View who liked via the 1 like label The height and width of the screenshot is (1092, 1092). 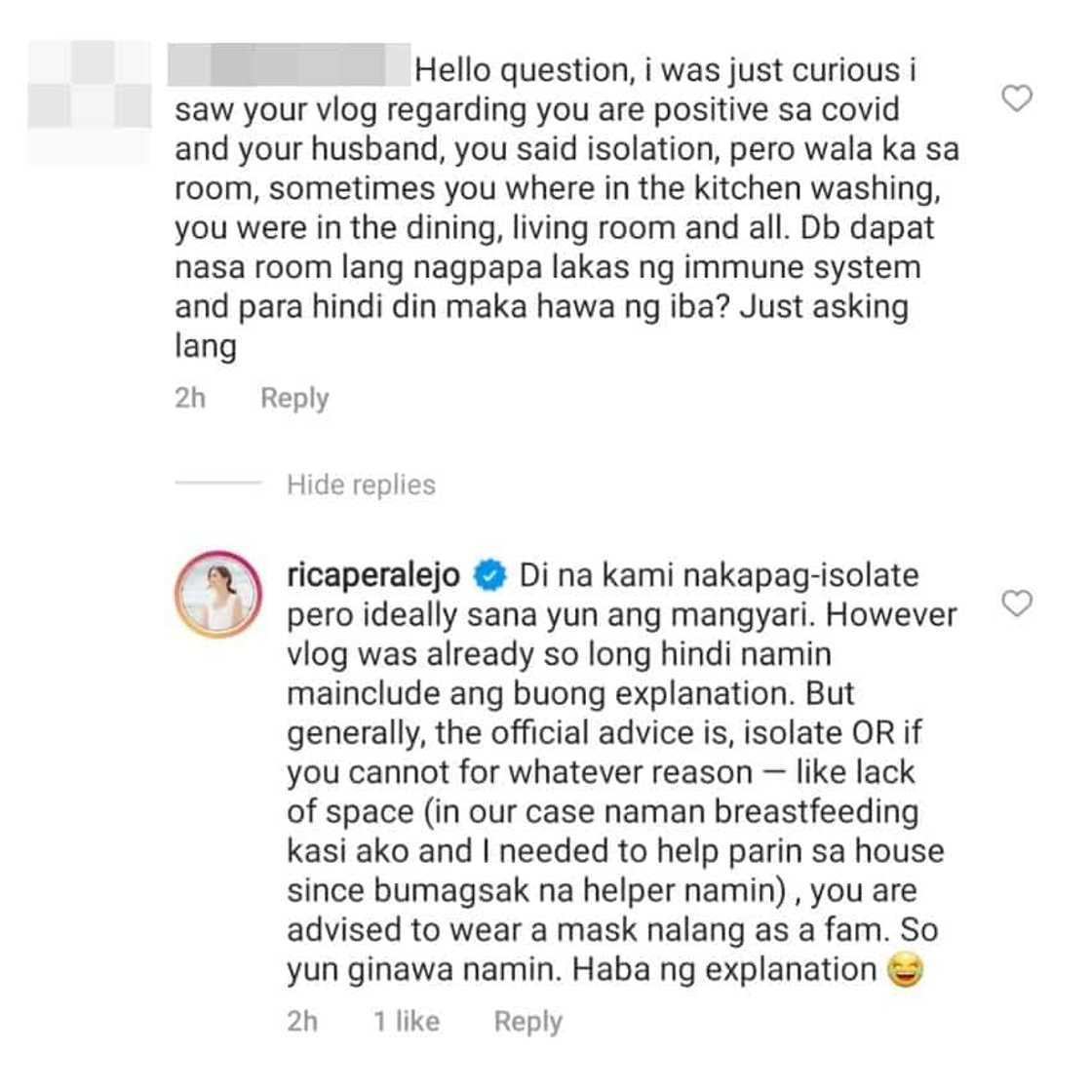point(405,1021)
